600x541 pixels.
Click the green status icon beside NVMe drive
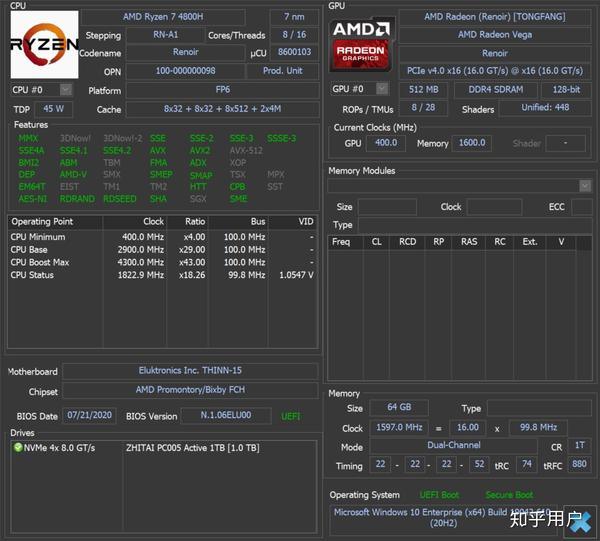click(x=18, y=447)
